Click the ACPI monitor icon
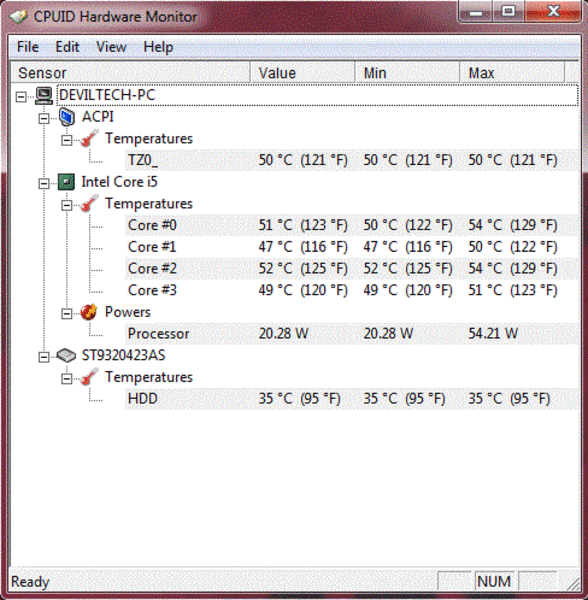This screenshot has width=588, height=600. pos(67,117)
